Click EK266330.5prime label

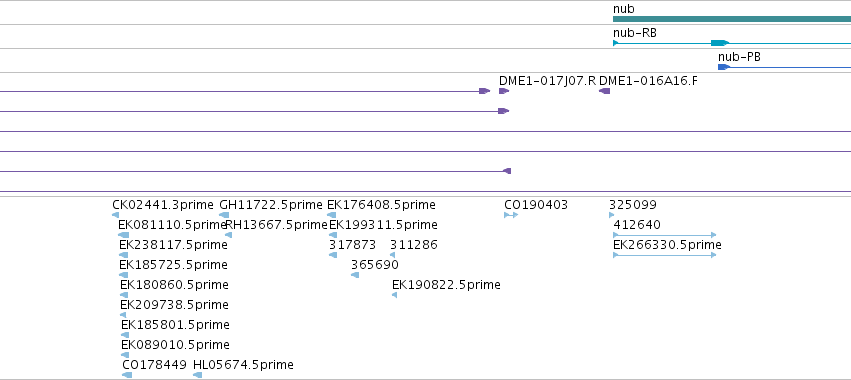pyautogui.click(x=667, y=245)
